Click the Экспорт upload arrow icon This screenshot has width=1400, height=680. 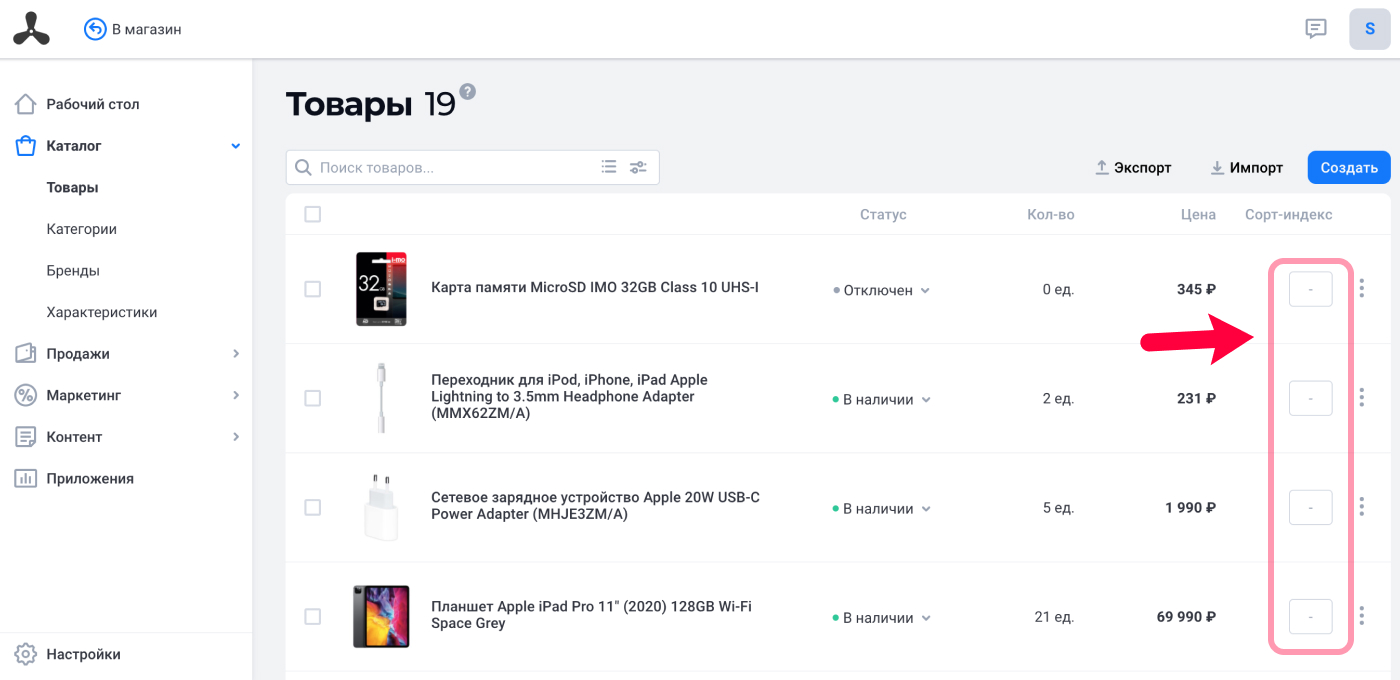click(1102, 168)
